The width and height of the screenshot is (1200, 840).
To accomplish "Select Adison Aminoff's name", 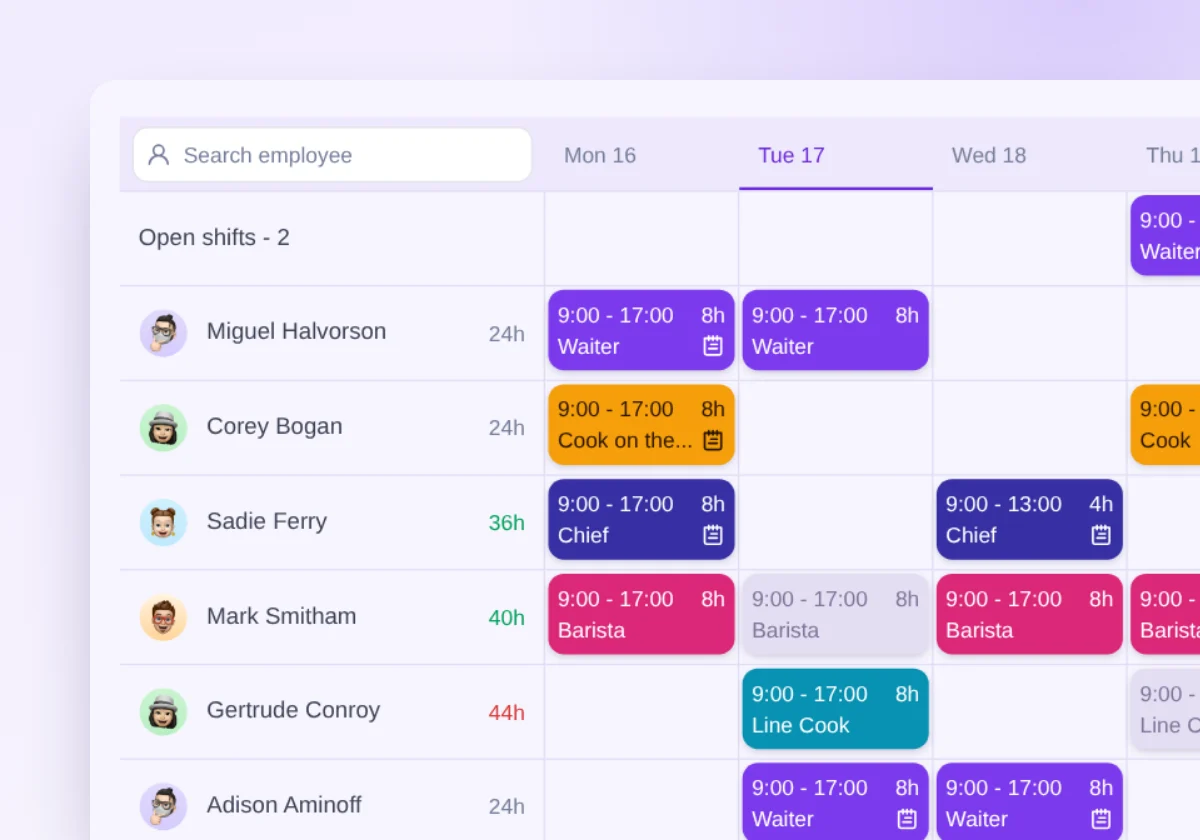I will tap(284, 805).
